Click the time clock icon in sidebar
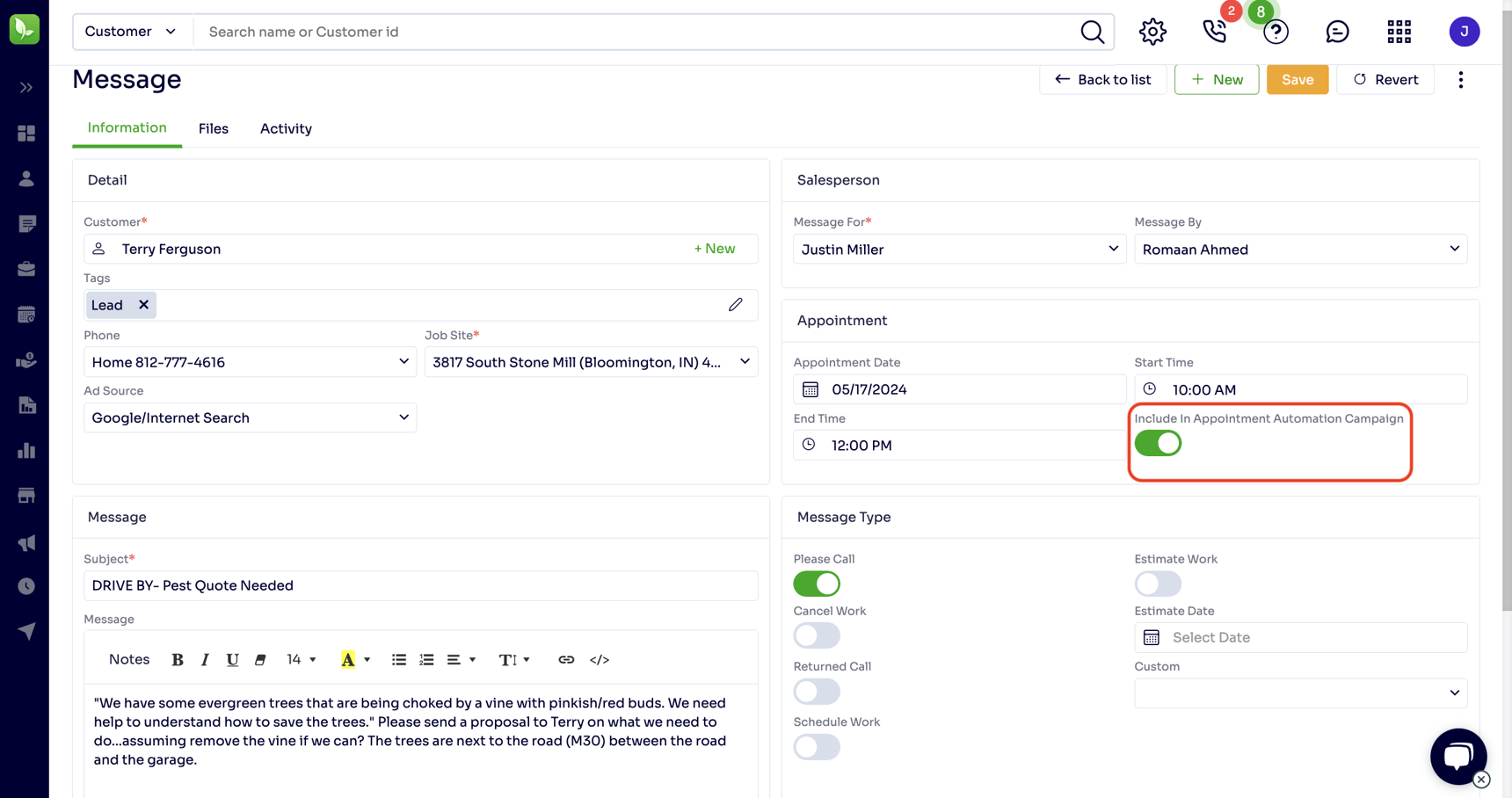This screenshot has height=798, width=1512. [25, 586]
